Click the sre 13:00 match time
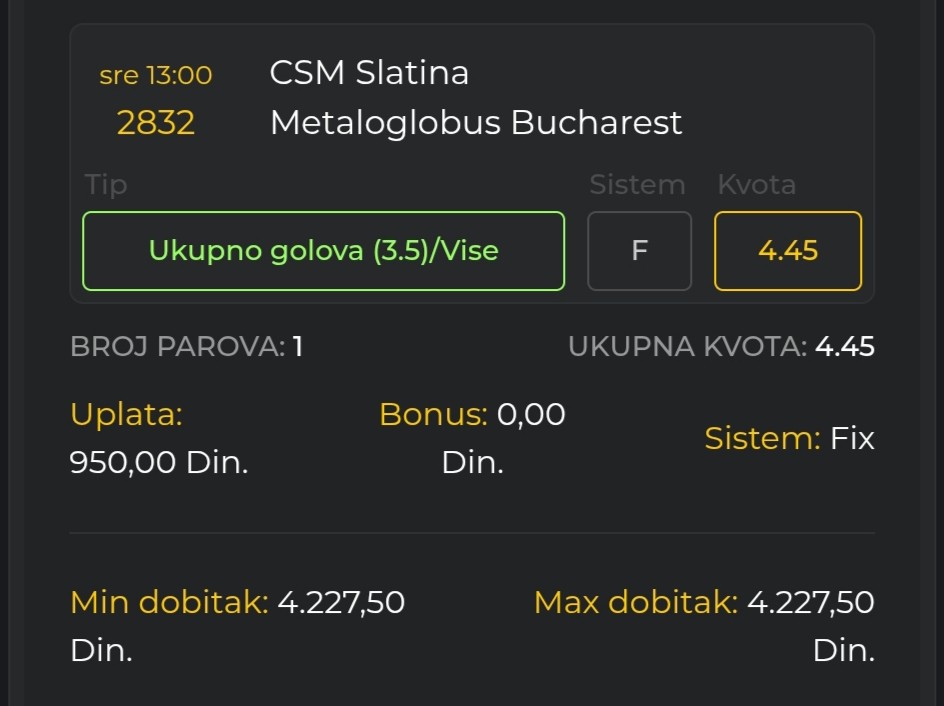The width and height of the screenshot is (944, 706). coord(155,75)
